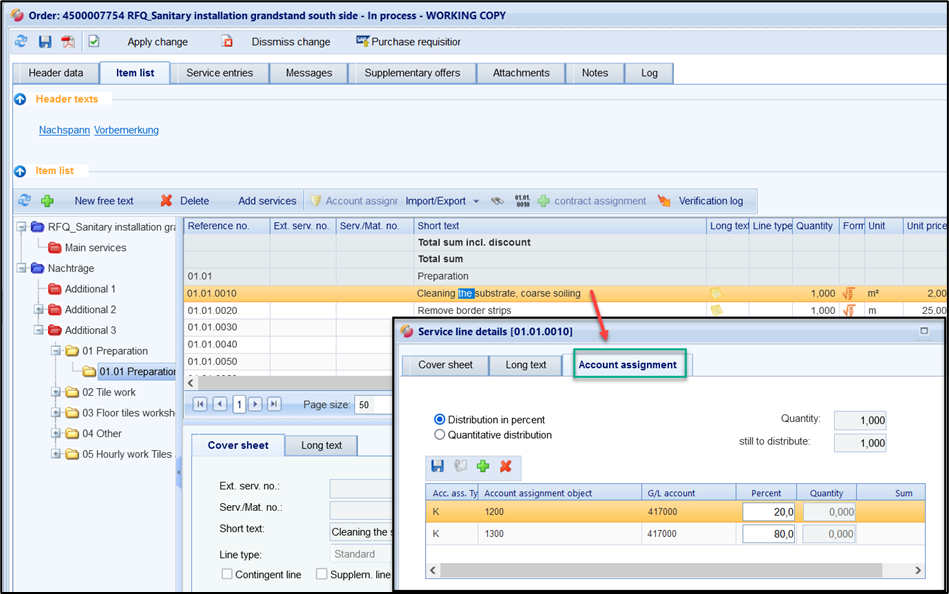The height and width of the screenshot is (594, 949).
Task: Delete account assignment row with red X
Action: pos(505,466)
